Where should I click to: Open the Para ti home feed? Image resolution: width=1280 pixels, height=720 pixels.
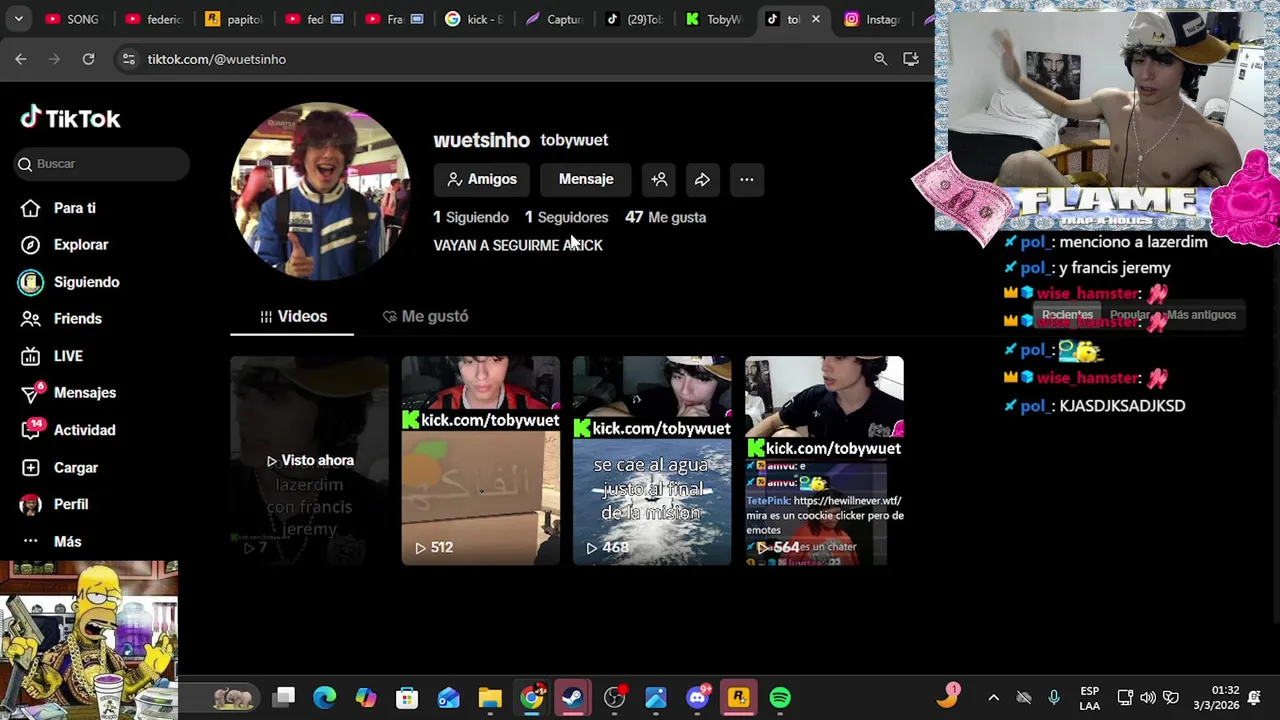(x=60, y=208)
